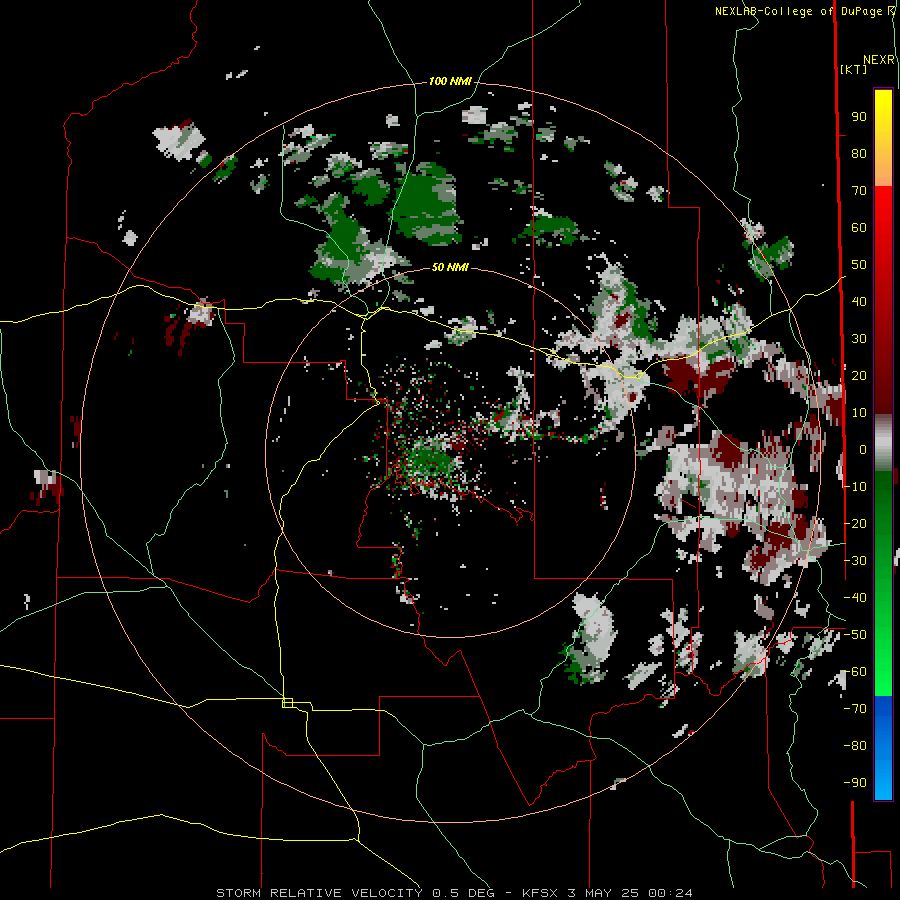Click the -10 velocity scale label
900x900 pixels.
click(x=855, y=487)
